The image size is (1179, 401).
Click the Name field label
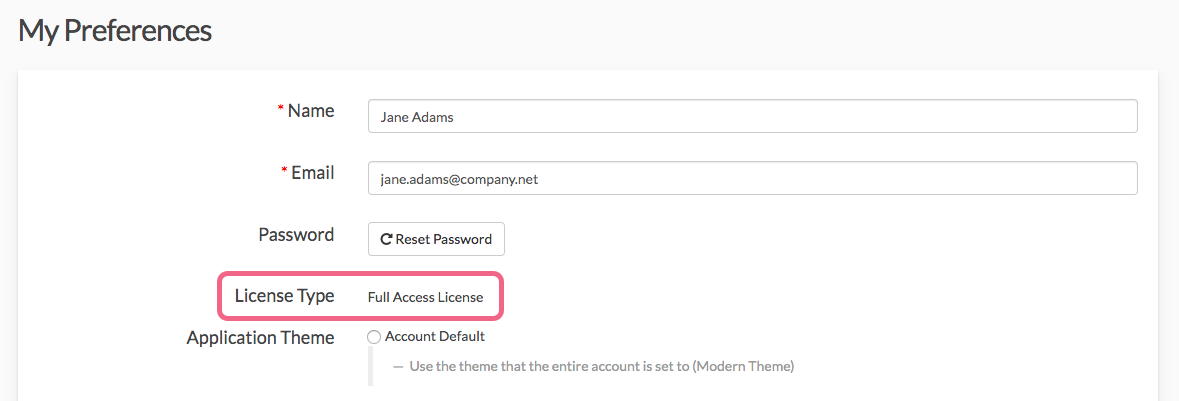(x=311, y=111)
